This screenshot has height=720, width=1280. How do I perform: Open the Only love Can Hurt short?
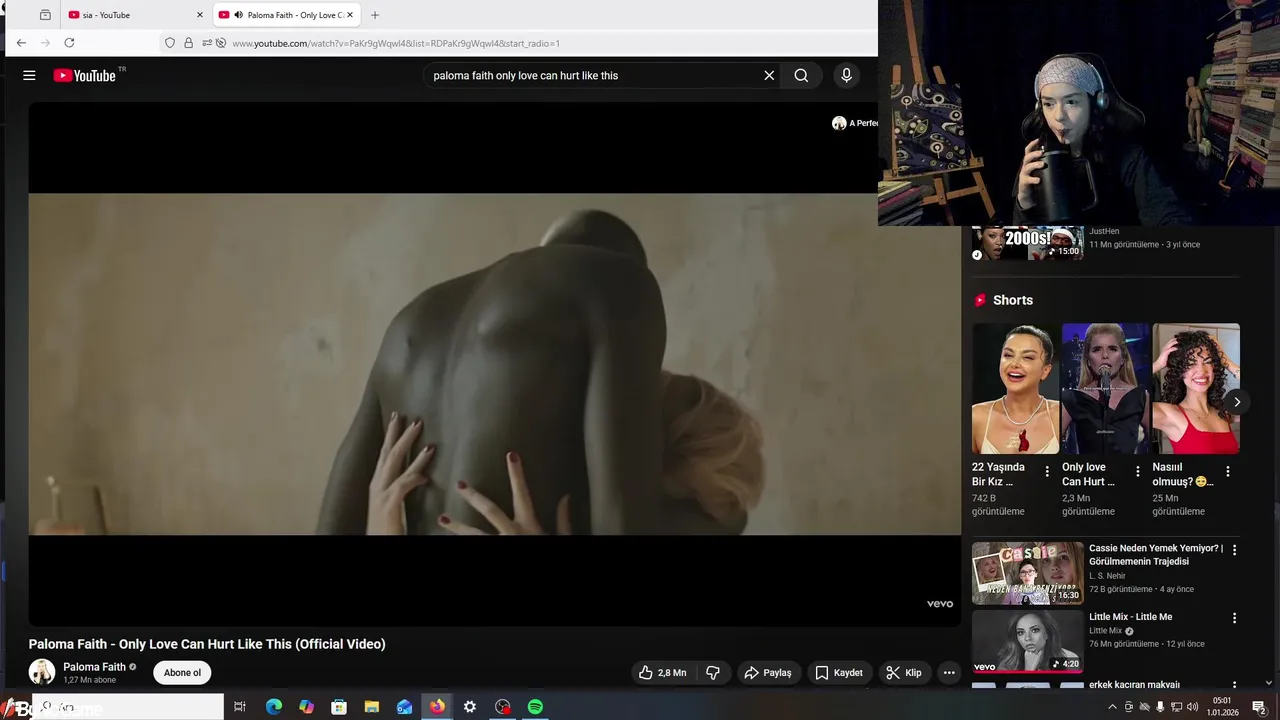tap(1105, 388)
